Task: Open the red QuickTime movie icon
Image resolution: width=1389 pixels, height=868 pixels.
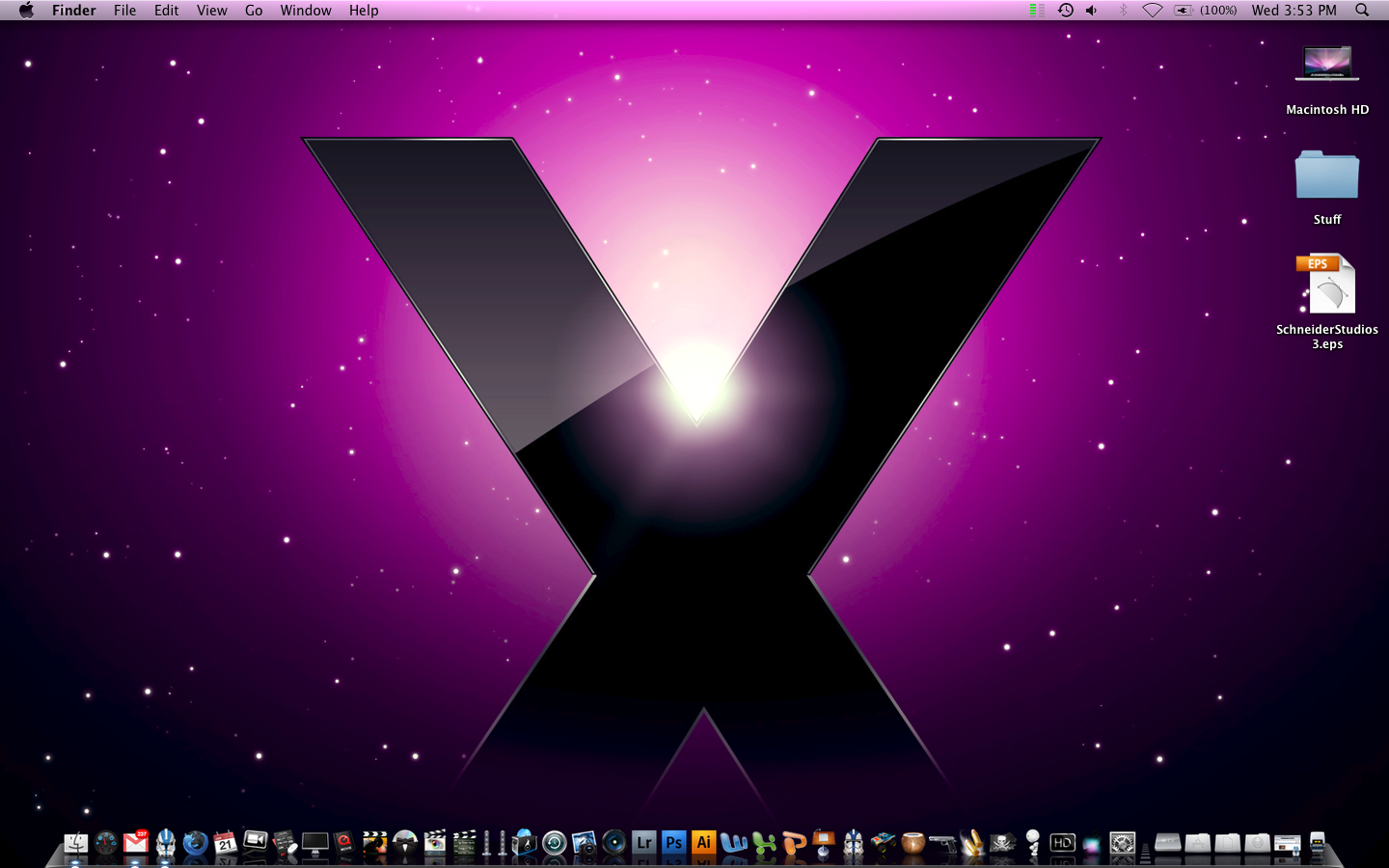Action: coord(343,843)
